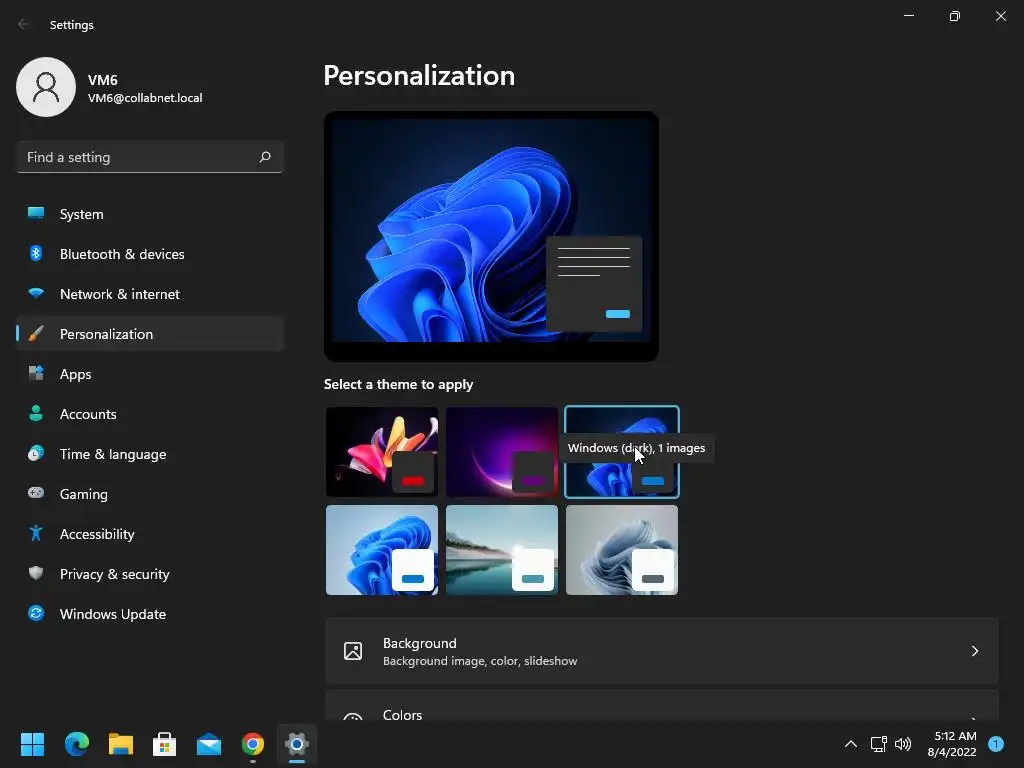Open Google Chrome from taskbar
The height and width of the screenshot is (768, 1024).
coord(253,744)
